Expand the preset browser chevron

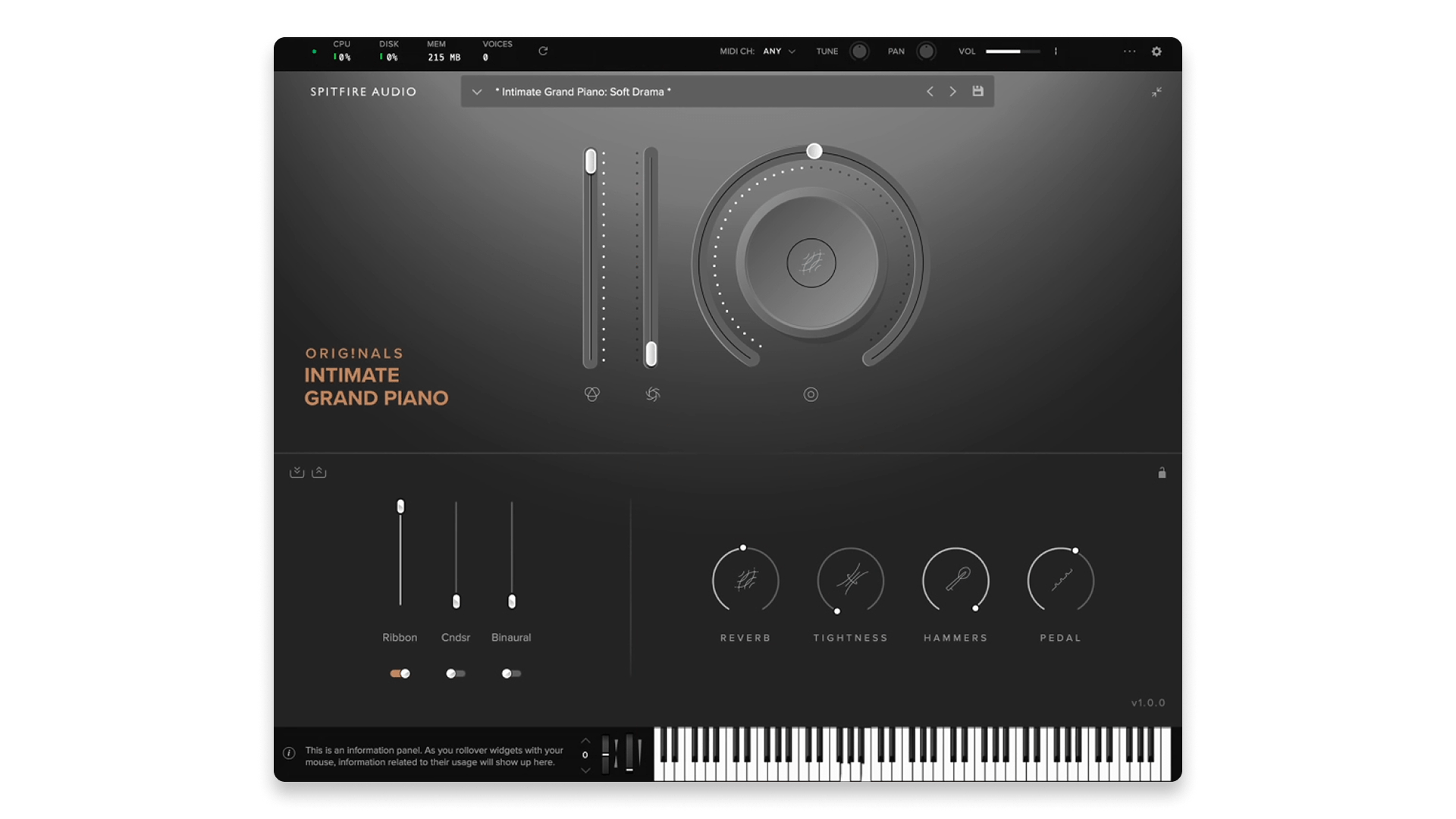pos(477,92)
